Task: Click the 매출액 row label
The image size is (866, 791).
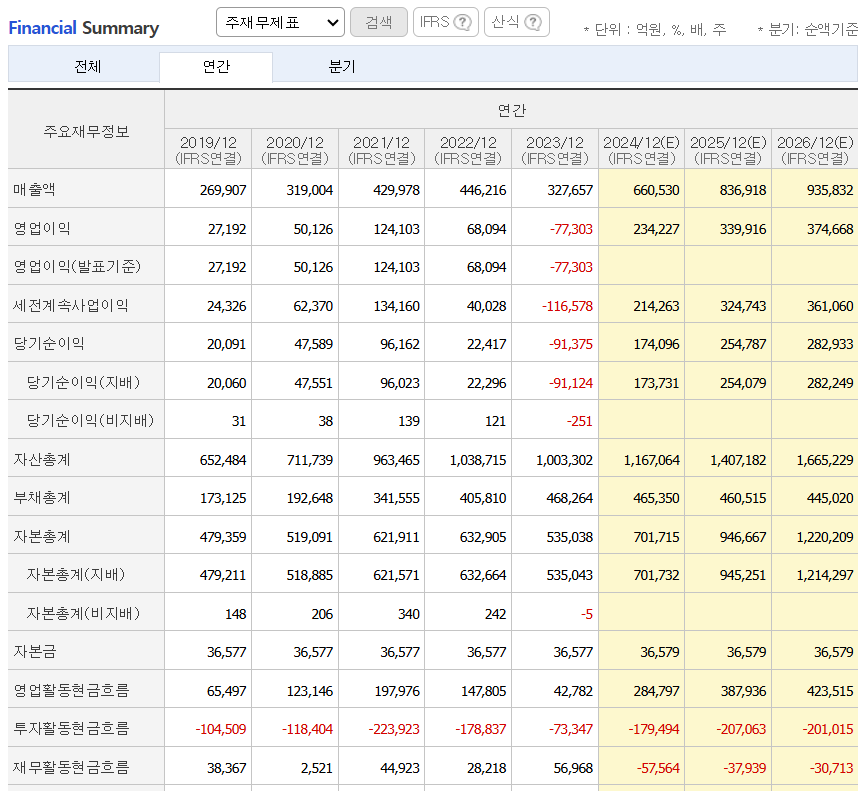Action: 34,189
